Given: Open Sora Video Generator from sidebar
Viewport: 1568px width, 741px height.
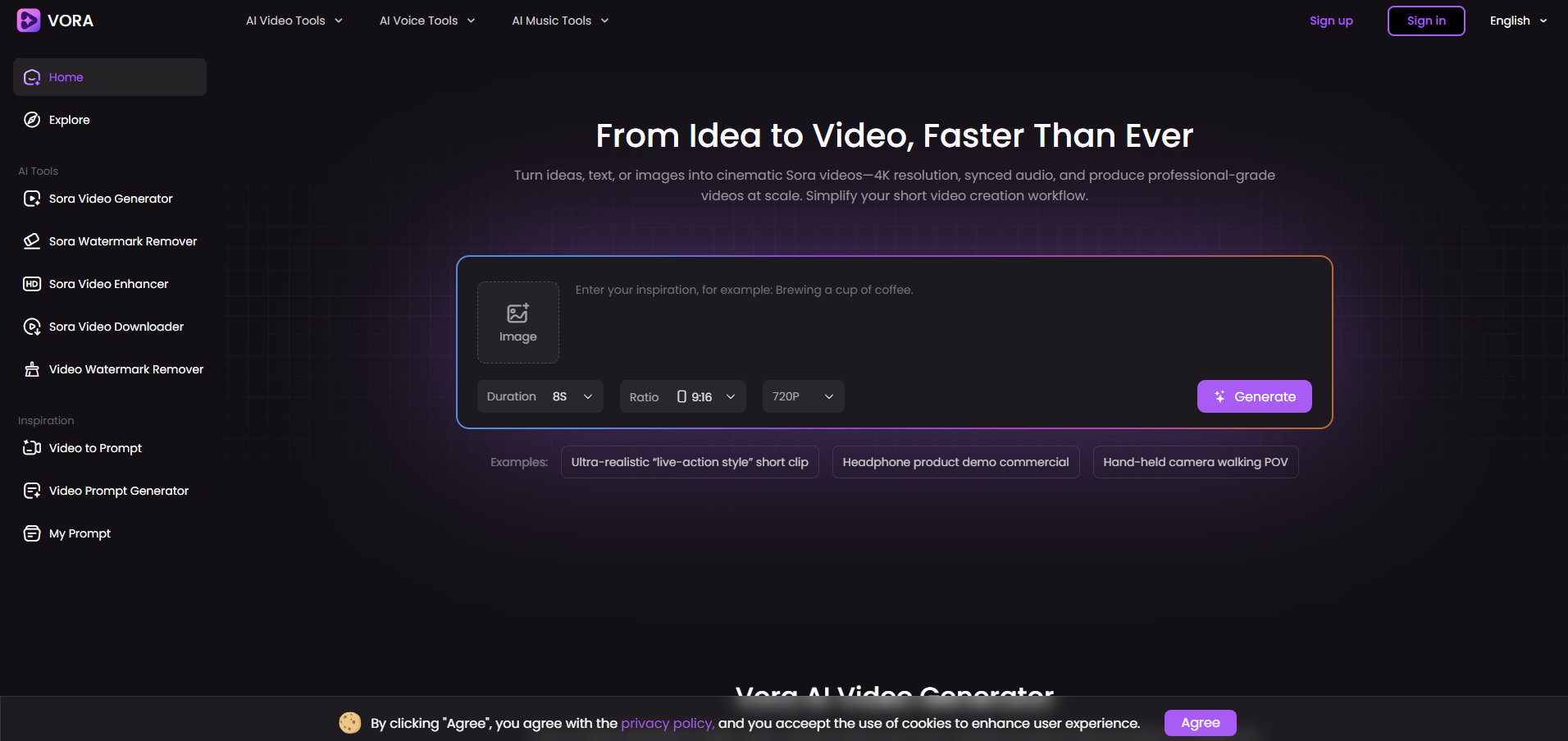Looking at the screenshot, I should [110, 199].
